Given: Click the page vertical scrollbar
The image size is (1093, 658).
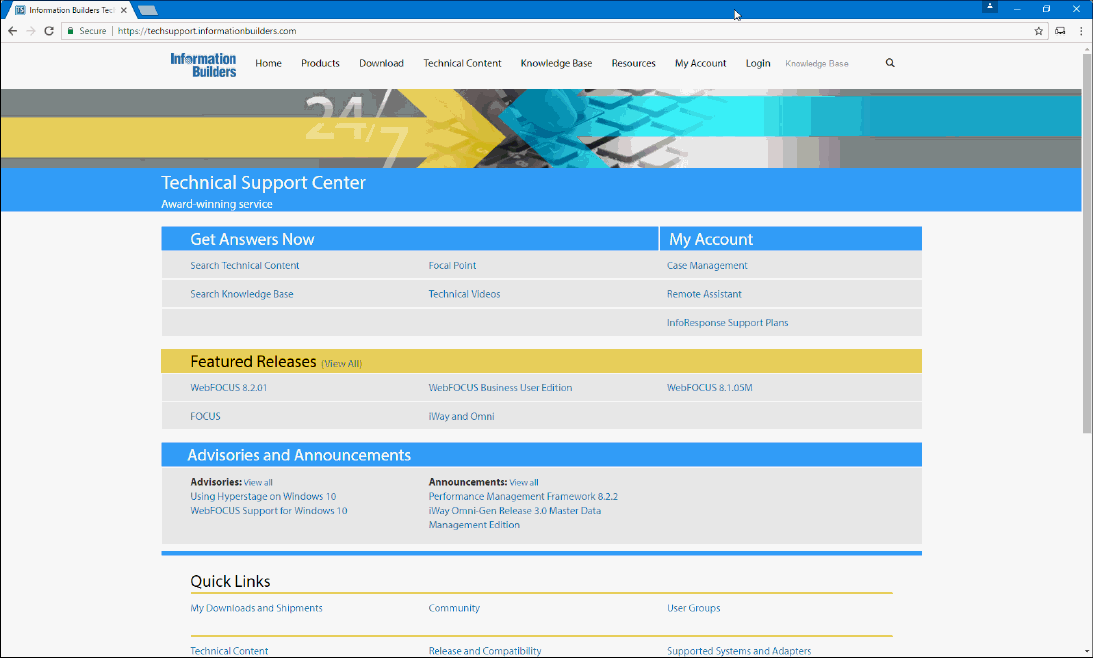Looking at the screenshot, I should point(1087,244).
